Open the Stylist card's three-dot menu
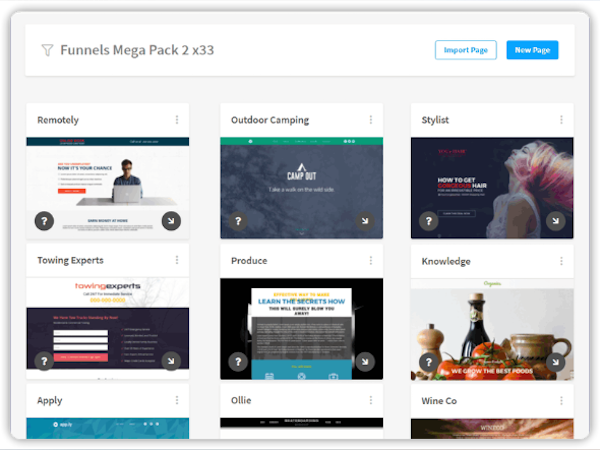Viewport: 600px width, 450px height. click(x=561, y=120)
